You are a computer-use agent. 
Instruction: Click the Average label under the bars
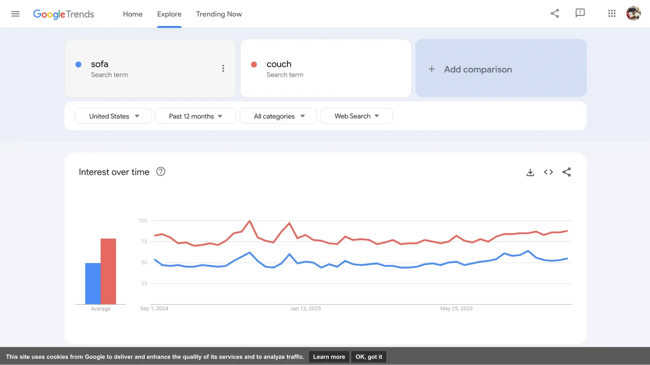[x=101, y=309]
